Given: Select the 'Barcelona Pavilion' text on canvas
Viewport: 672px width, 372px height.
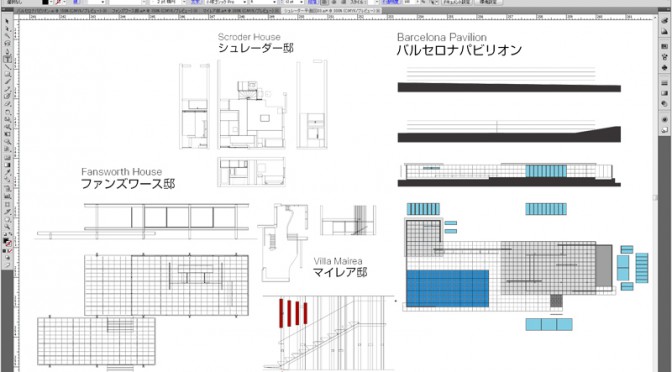Looking at the screenshot, I should pos(442,37).
